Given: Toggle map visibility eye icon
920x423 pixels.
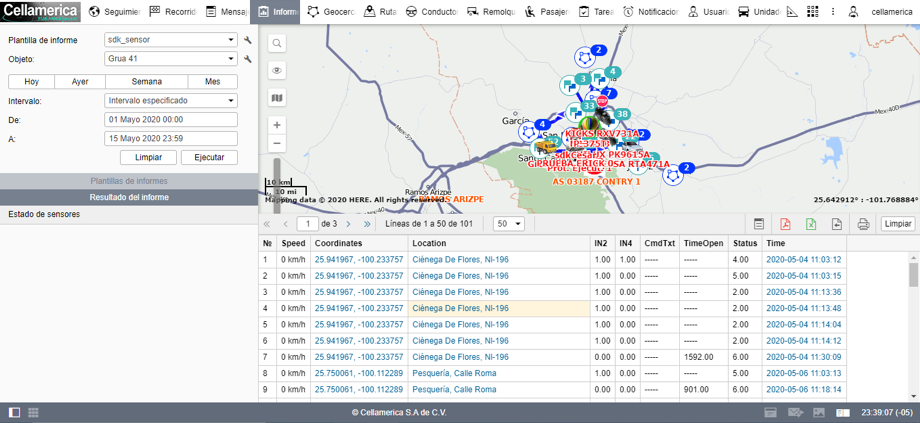Looking at the screenshot, I should click(277, 71).
